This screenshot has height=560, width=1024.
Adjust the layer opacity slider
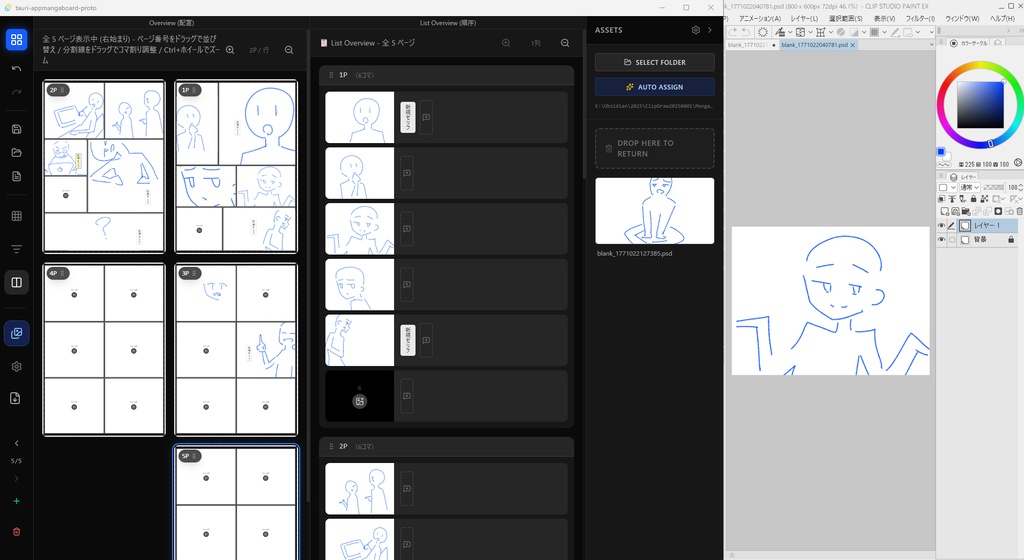[x=993, y=188]
